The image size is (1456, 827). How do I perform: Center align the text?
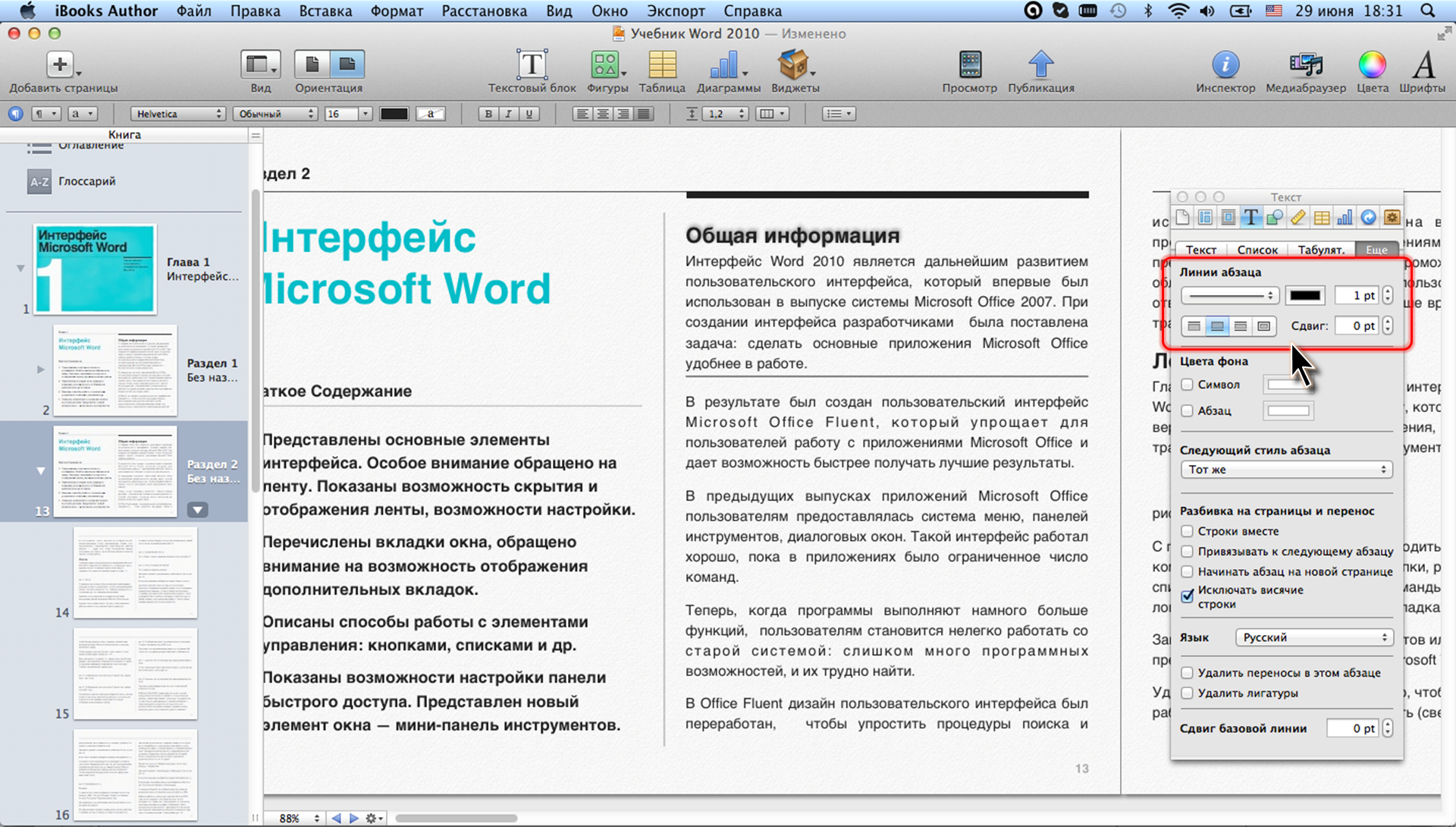tap(603, 114)
